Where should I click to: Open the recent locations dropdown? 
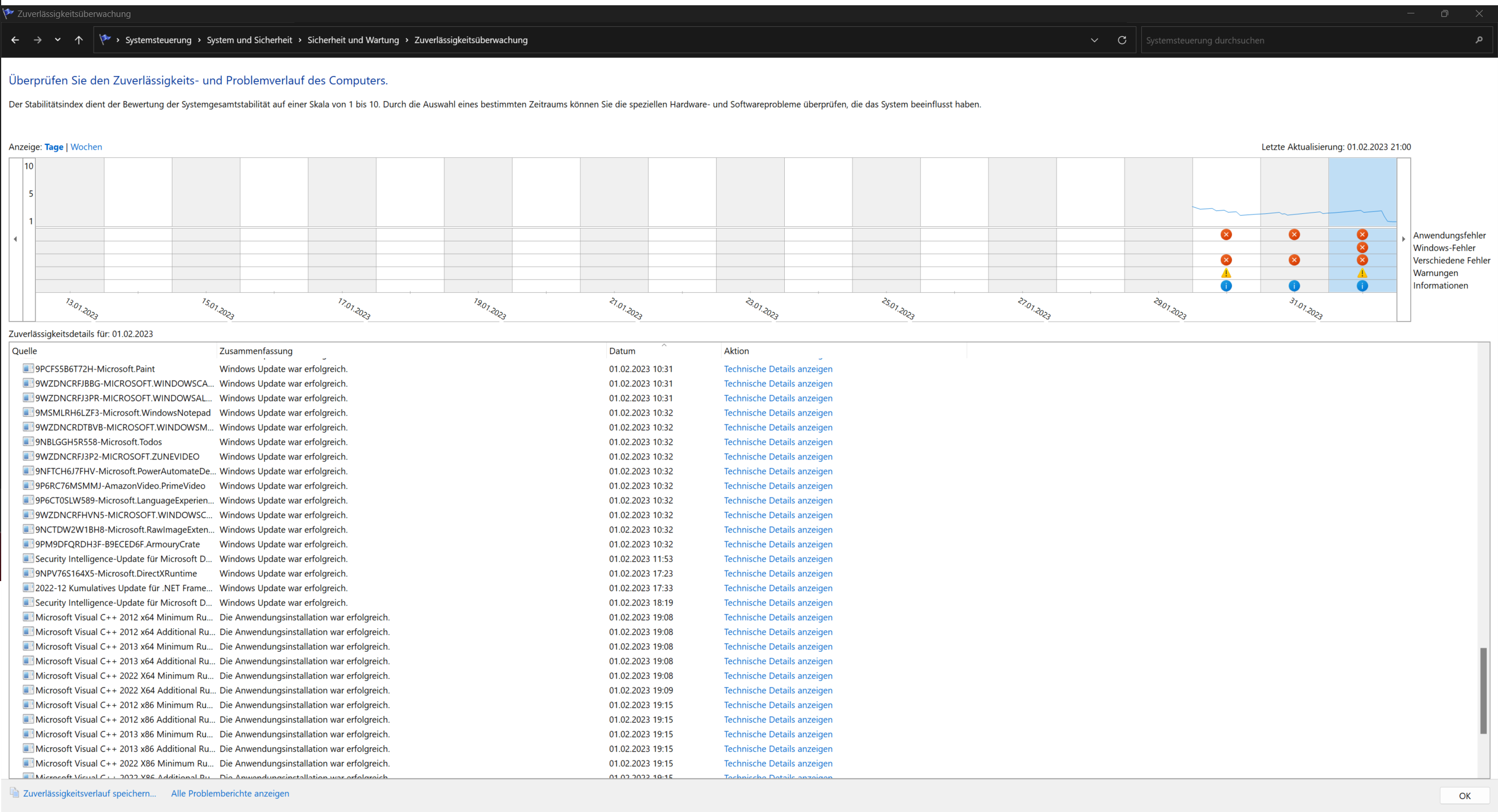57,40
